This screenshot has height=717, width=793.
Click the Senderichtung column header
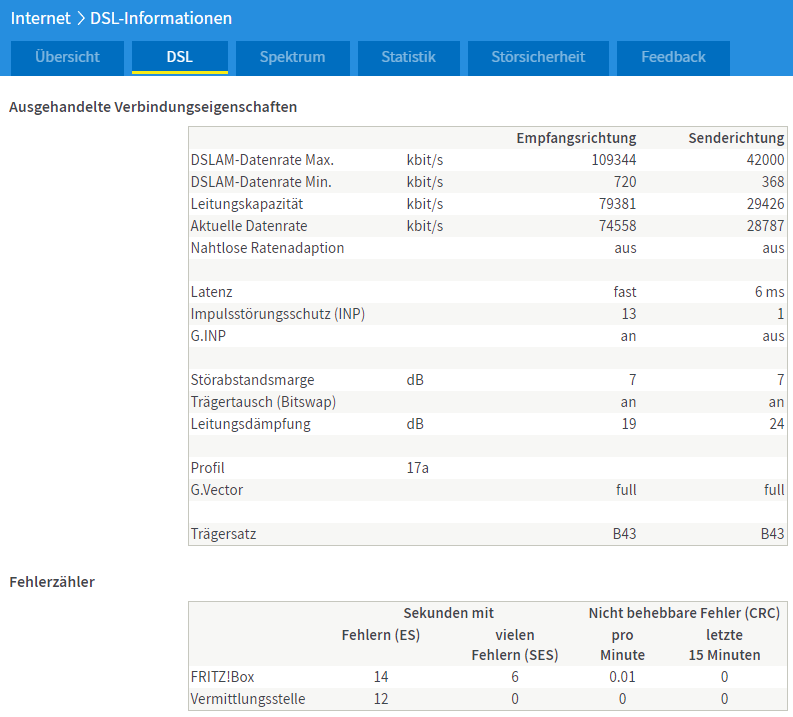point(736,138)
